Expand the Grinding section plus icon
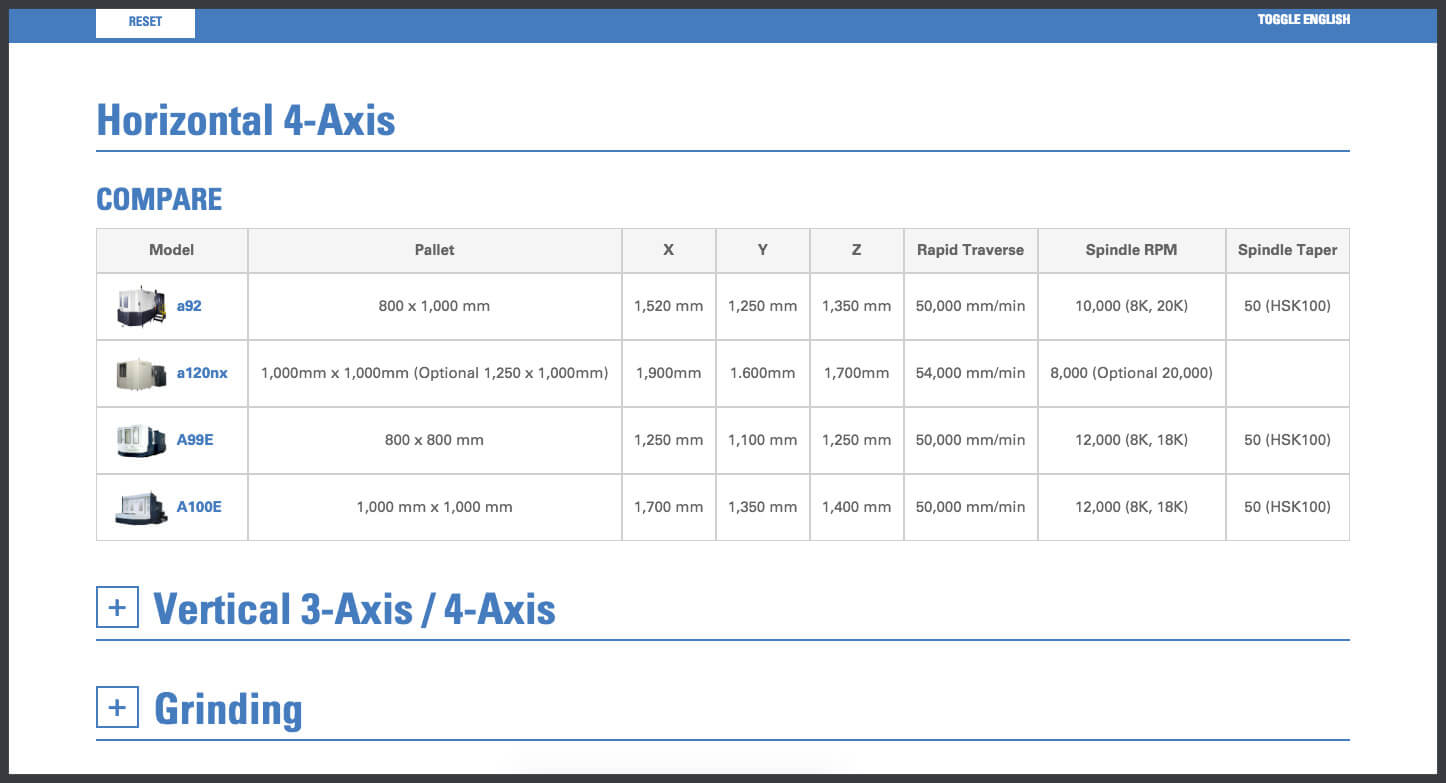The image size is (1446, 783). [117, 708]
